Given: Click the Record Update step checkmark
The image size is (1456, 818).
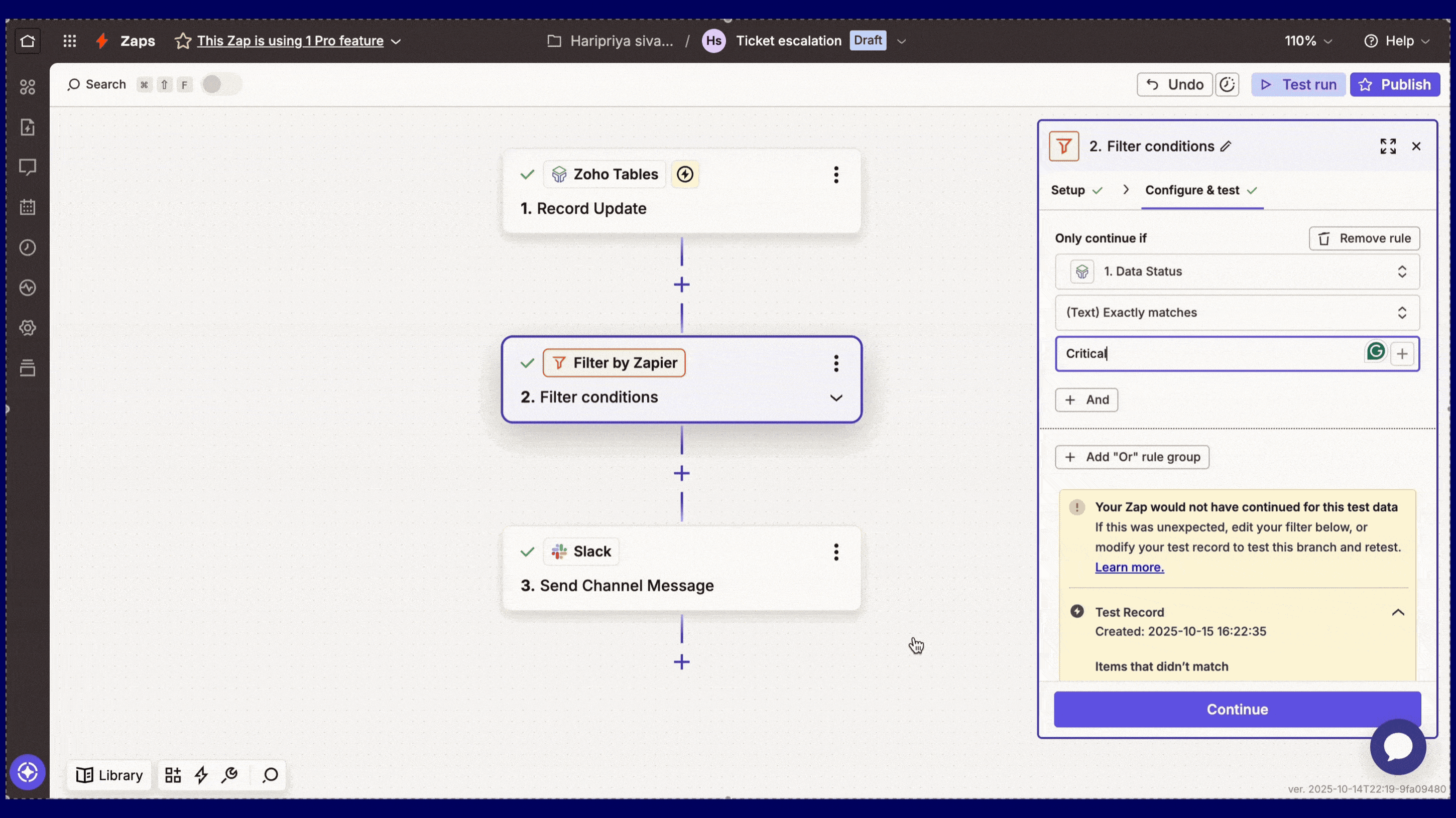Looking at the screenshot, I should (527, 174).
